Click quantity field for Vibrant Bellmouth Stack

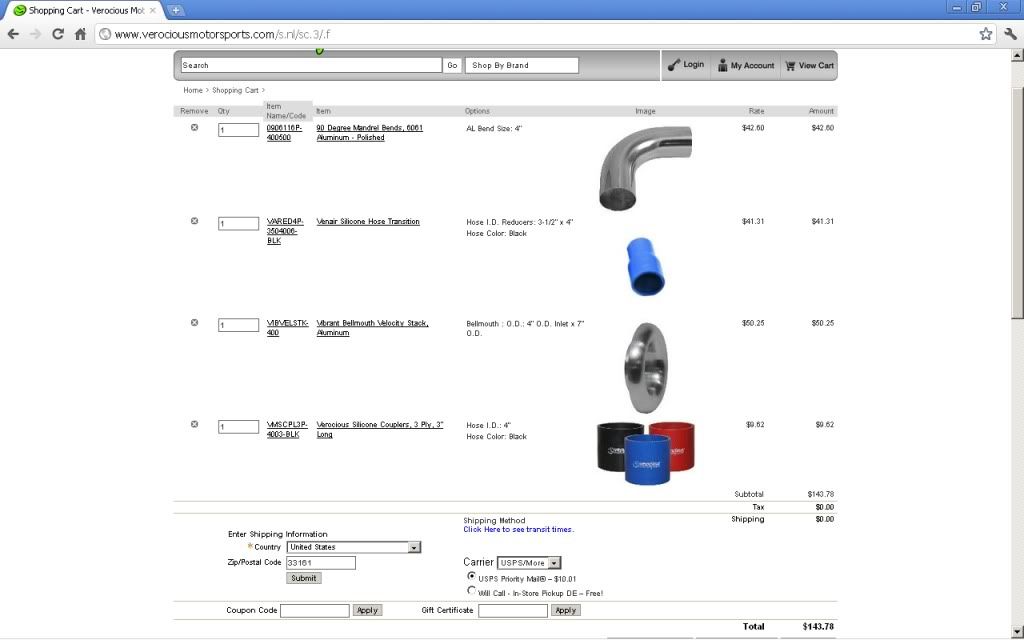click(238, 325)
